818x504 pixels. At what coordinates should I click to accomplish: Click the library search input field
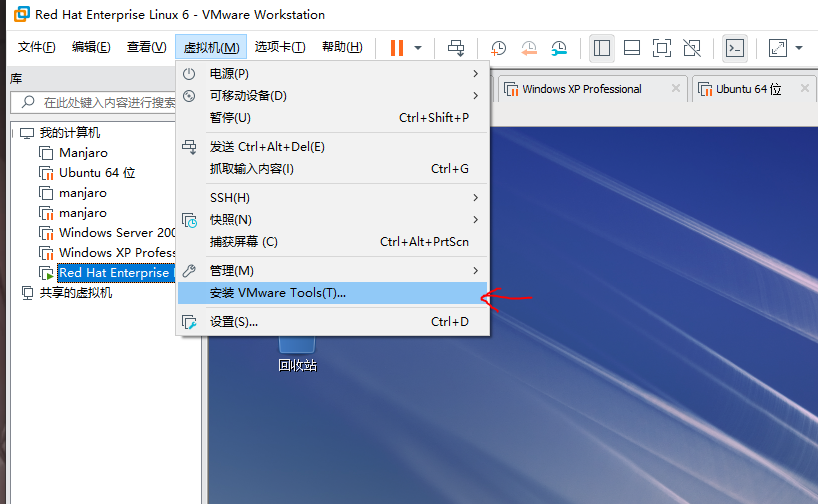(93, 102)
